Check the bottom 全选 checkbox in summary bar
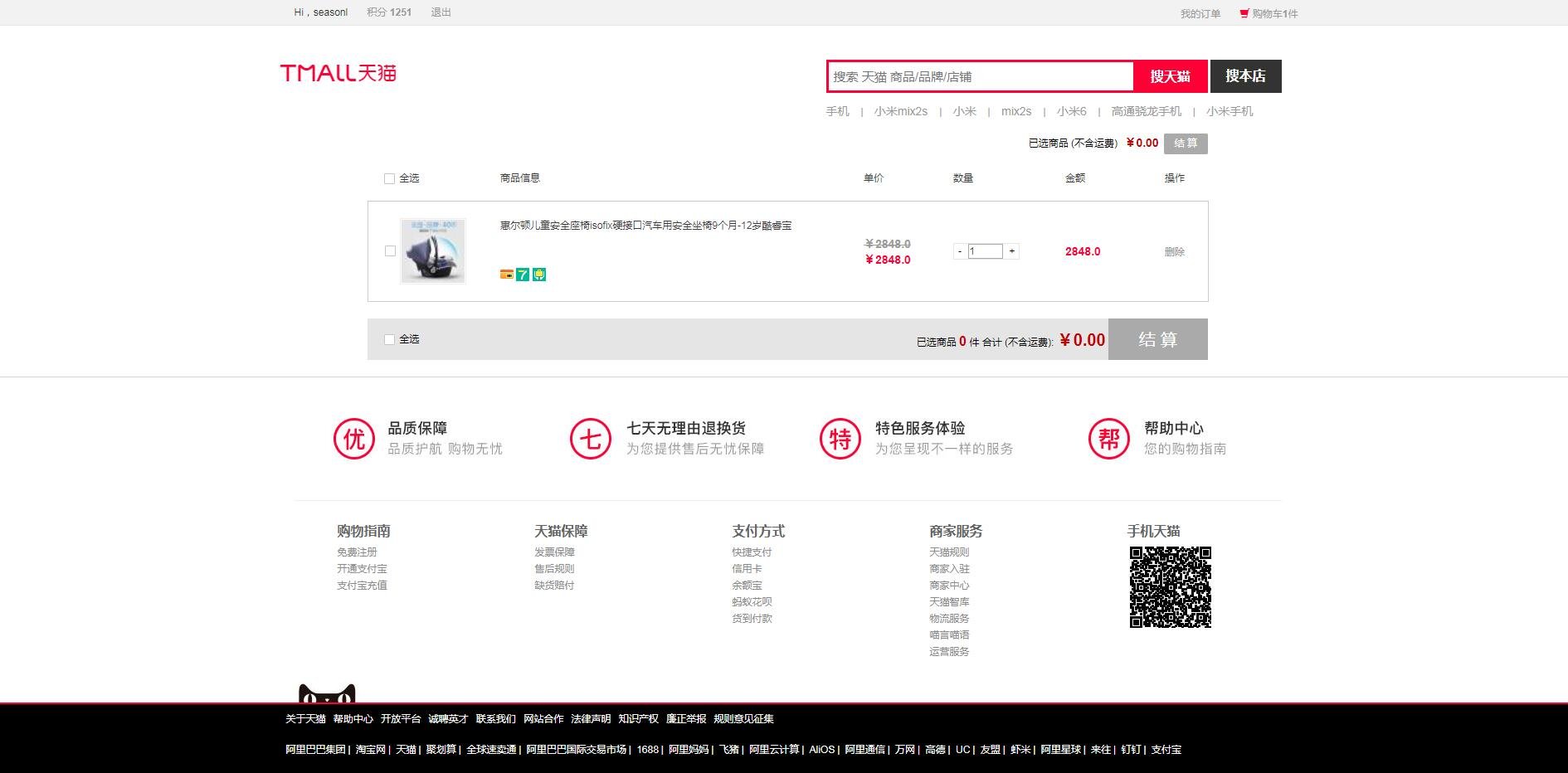This screenshot has width=1568, height=773. [390, 339]
